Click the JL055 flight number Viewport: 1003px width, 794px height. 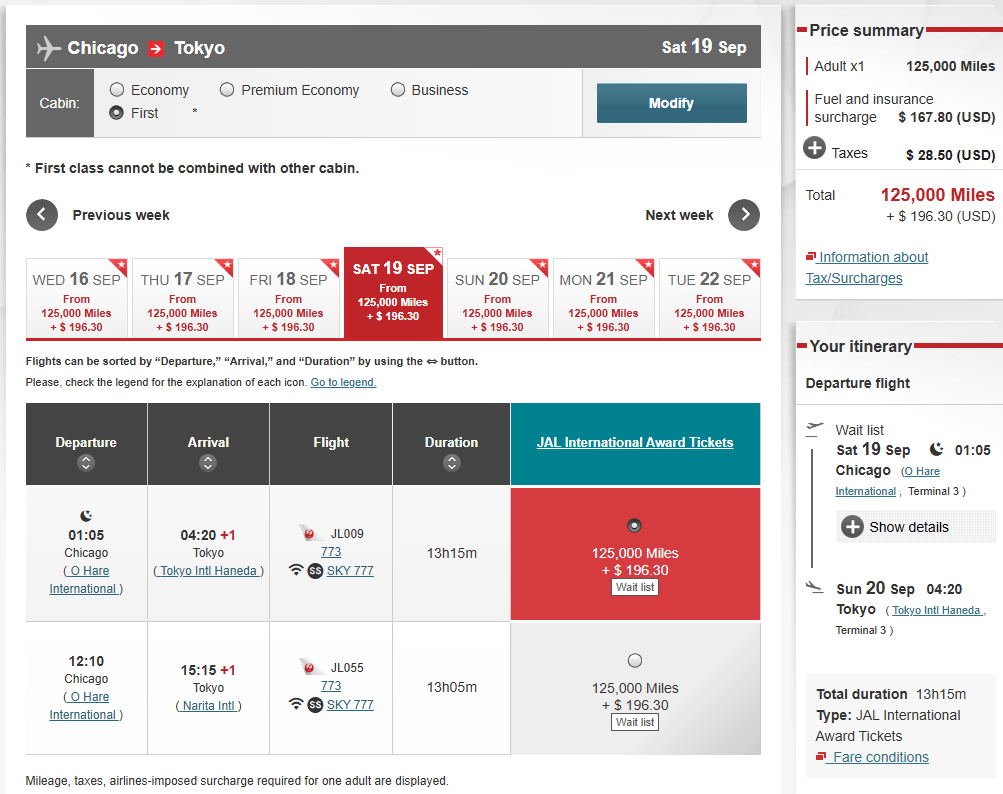coord(347,668)
